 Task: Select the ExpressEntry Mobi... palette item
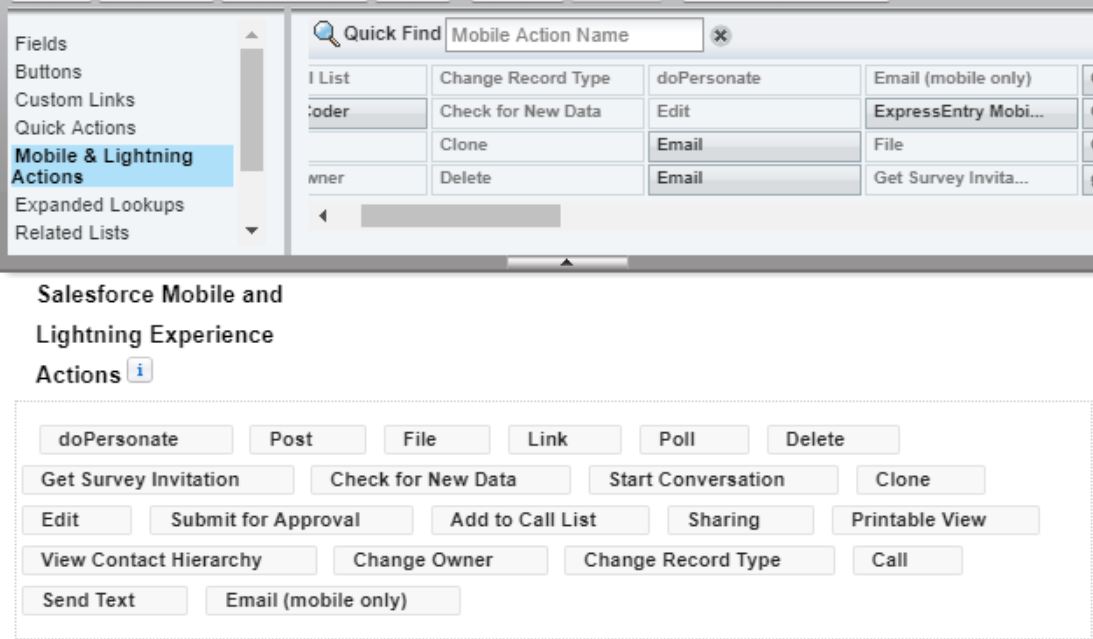[x=971, y=113]
